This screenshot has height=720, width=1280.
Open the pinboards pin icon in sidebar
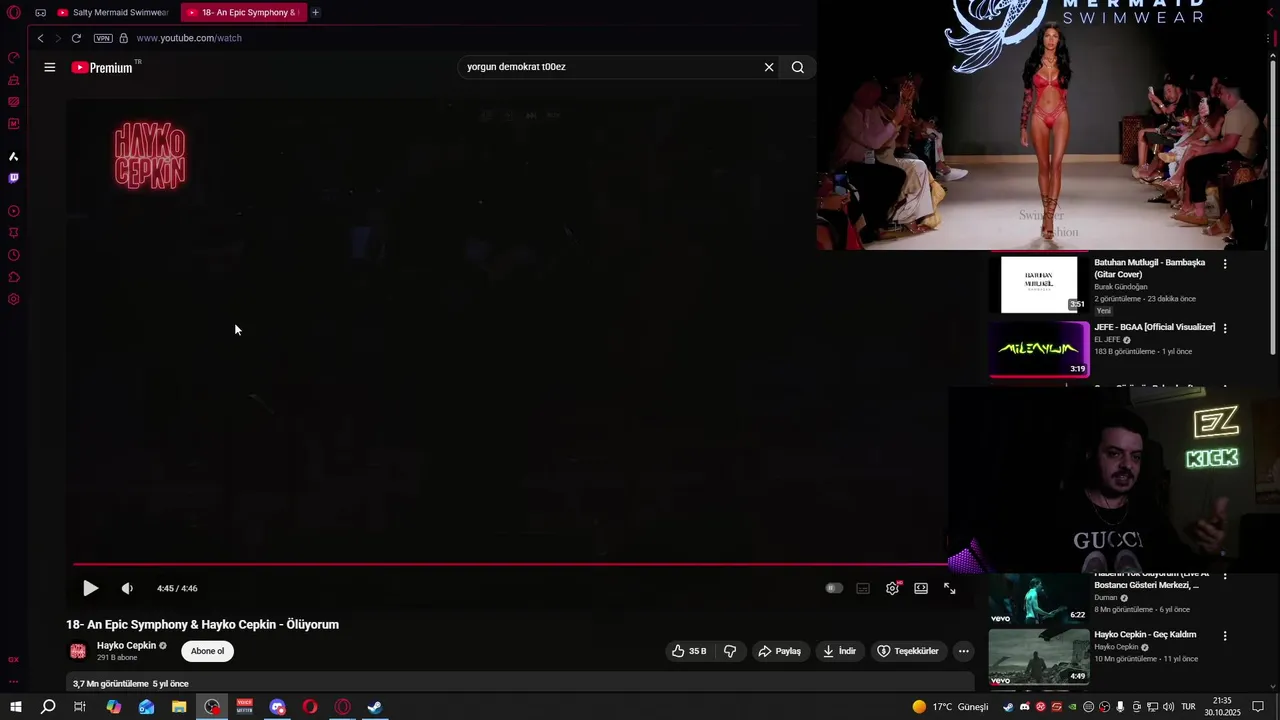click(x=14, y=233)
